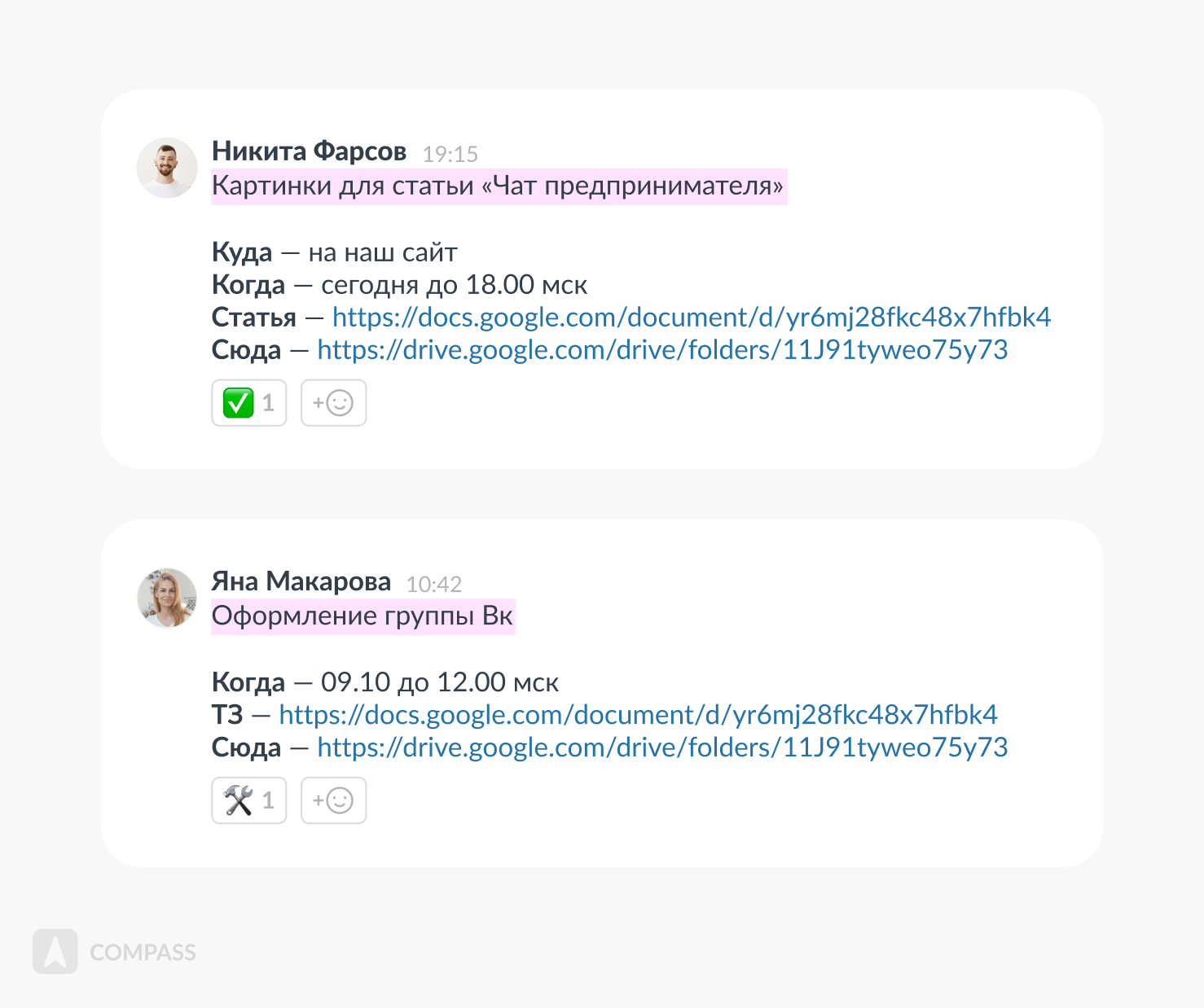Open the ТЗ Google Docs link
Image resolution: width=1204 pixels, height=1008 pixels.
coord(637,715)
